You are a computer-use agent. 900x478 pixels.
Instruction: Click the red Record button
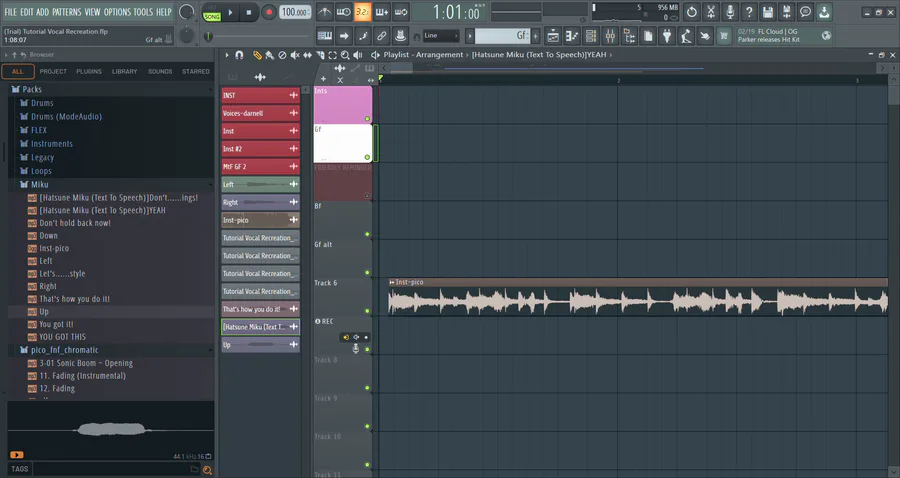pos(268,12)
